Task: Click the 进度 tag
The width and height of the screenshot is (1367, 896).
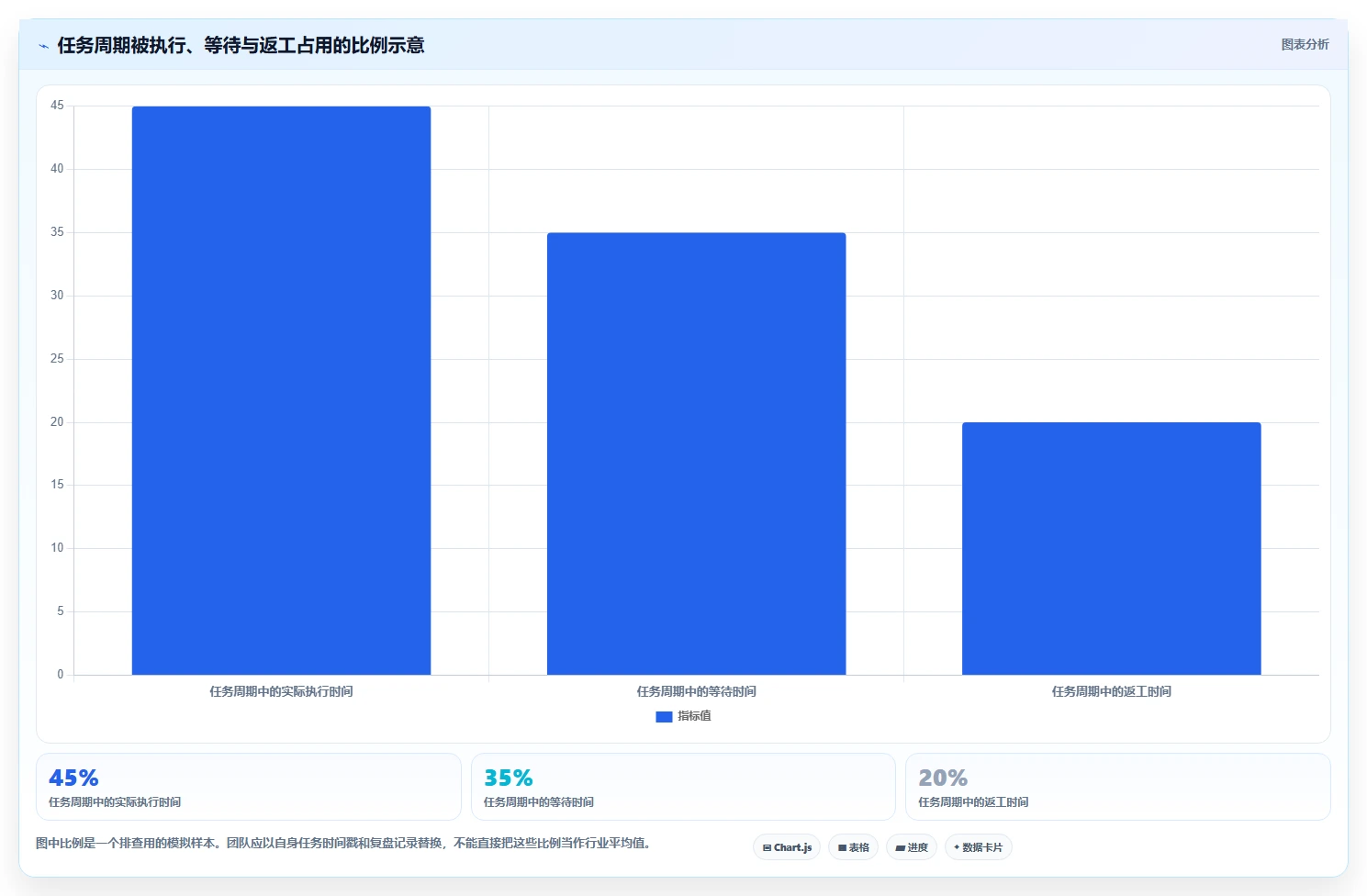Action: pos(912,847)
